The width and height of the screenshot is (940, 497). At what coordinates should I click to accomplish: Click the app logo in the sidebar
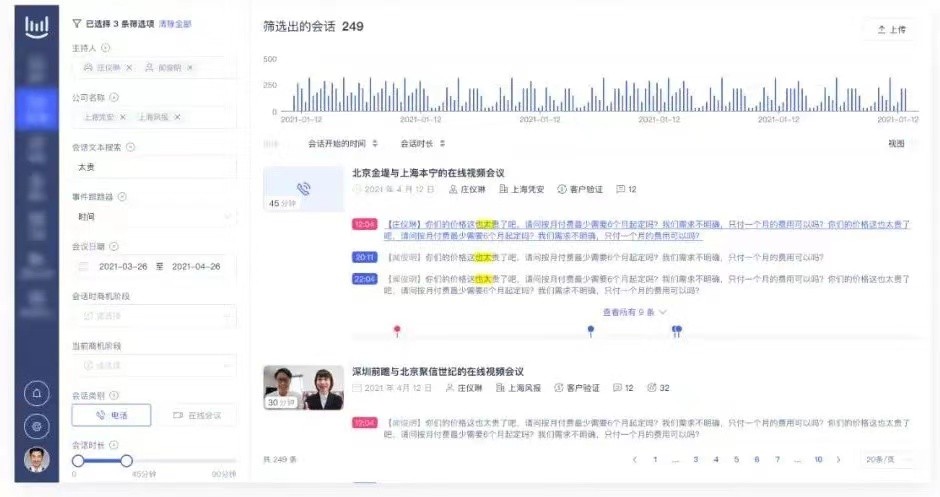[37, 27]
